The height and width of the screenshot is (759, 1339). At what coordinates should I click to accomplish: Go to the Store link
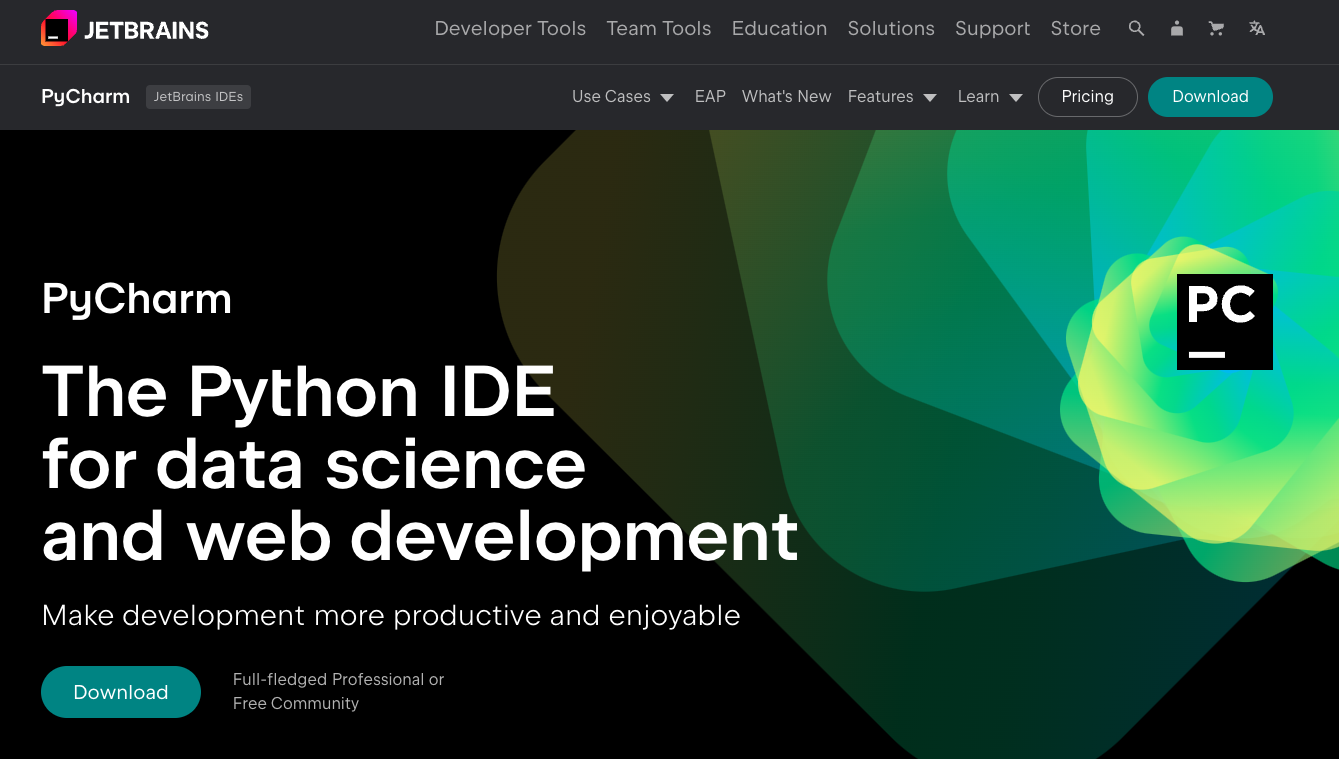click(1075, 29)
